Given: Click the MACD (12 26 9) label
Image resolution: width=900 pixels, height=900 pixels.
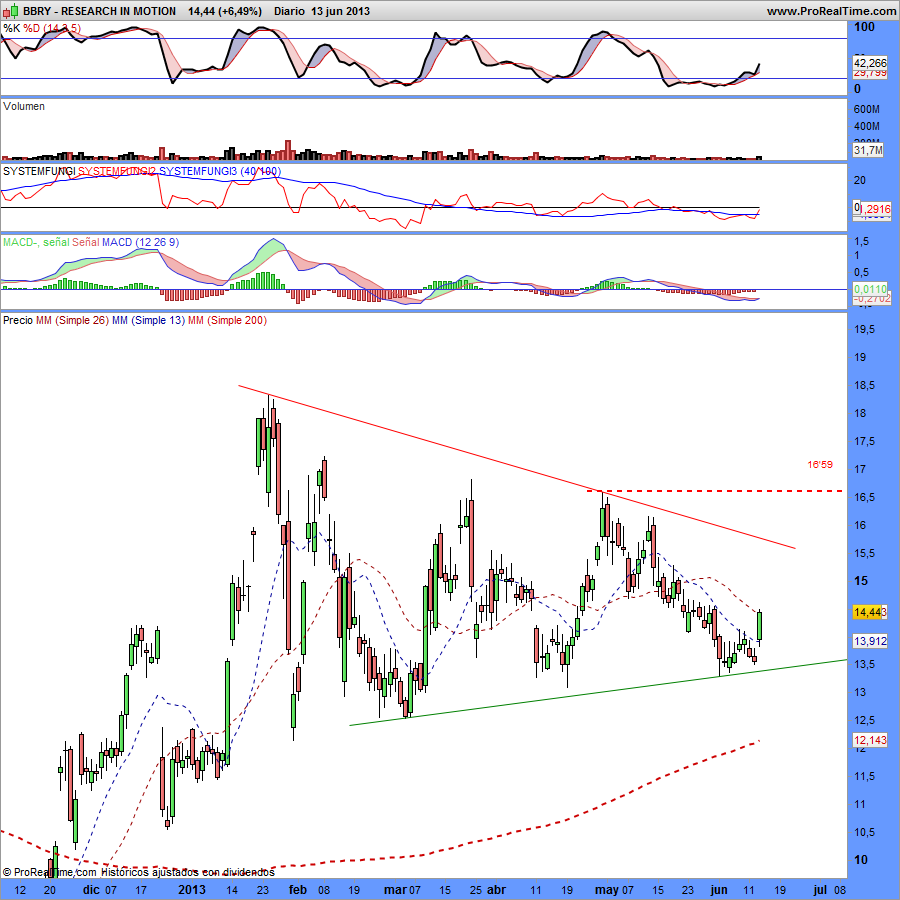Looking at the screenshot, I should pyautogui.click(x=141, y=242).
